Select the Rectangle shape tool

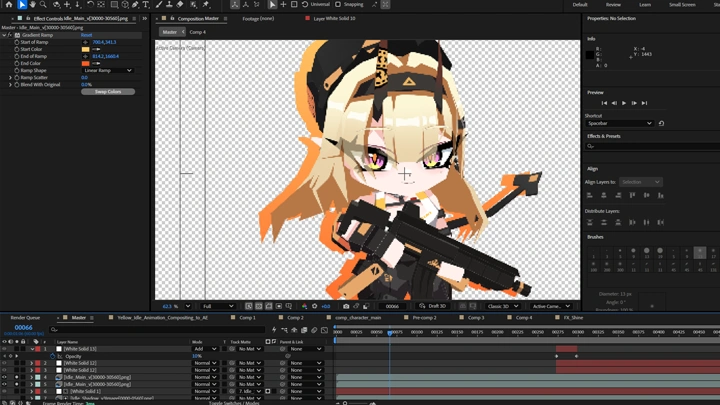coord(114,5)
